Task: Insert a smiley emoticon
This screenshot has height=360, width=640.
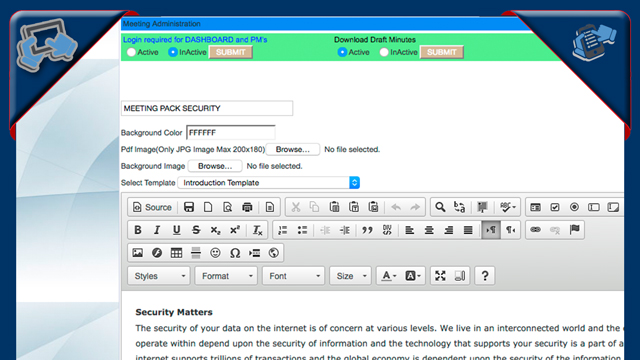Action: (x=215, y=253)
